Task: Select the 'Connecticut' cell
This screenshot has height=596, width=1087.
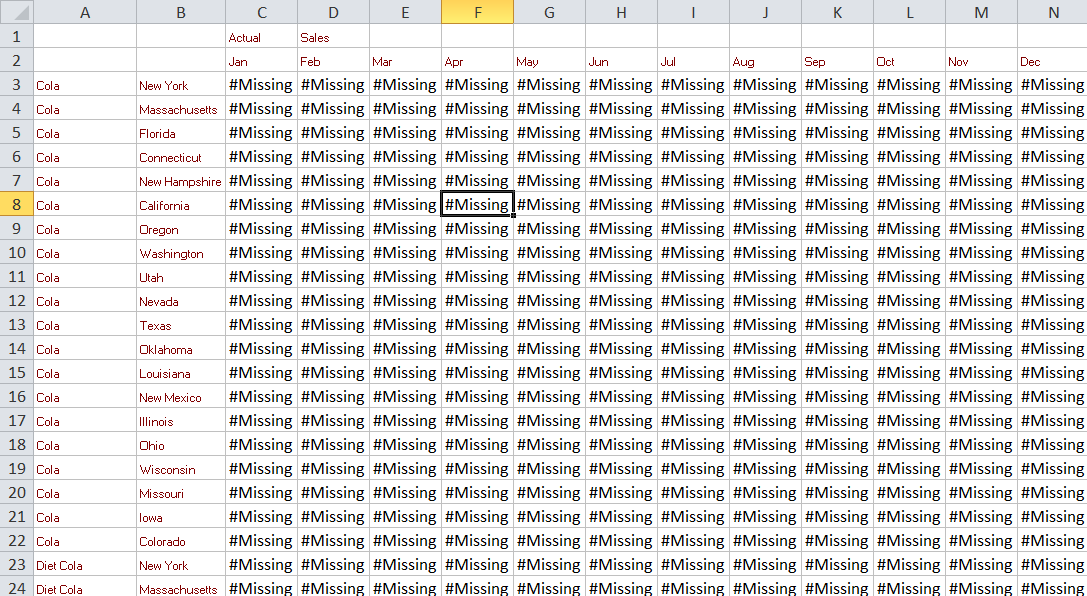Action: pos(181,157)
